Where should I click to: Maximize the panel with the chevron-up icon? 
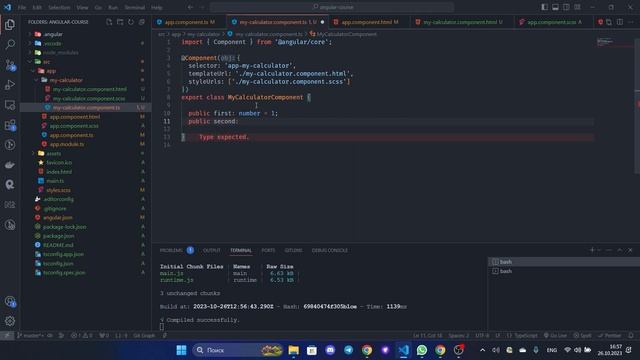pos(620,250)
